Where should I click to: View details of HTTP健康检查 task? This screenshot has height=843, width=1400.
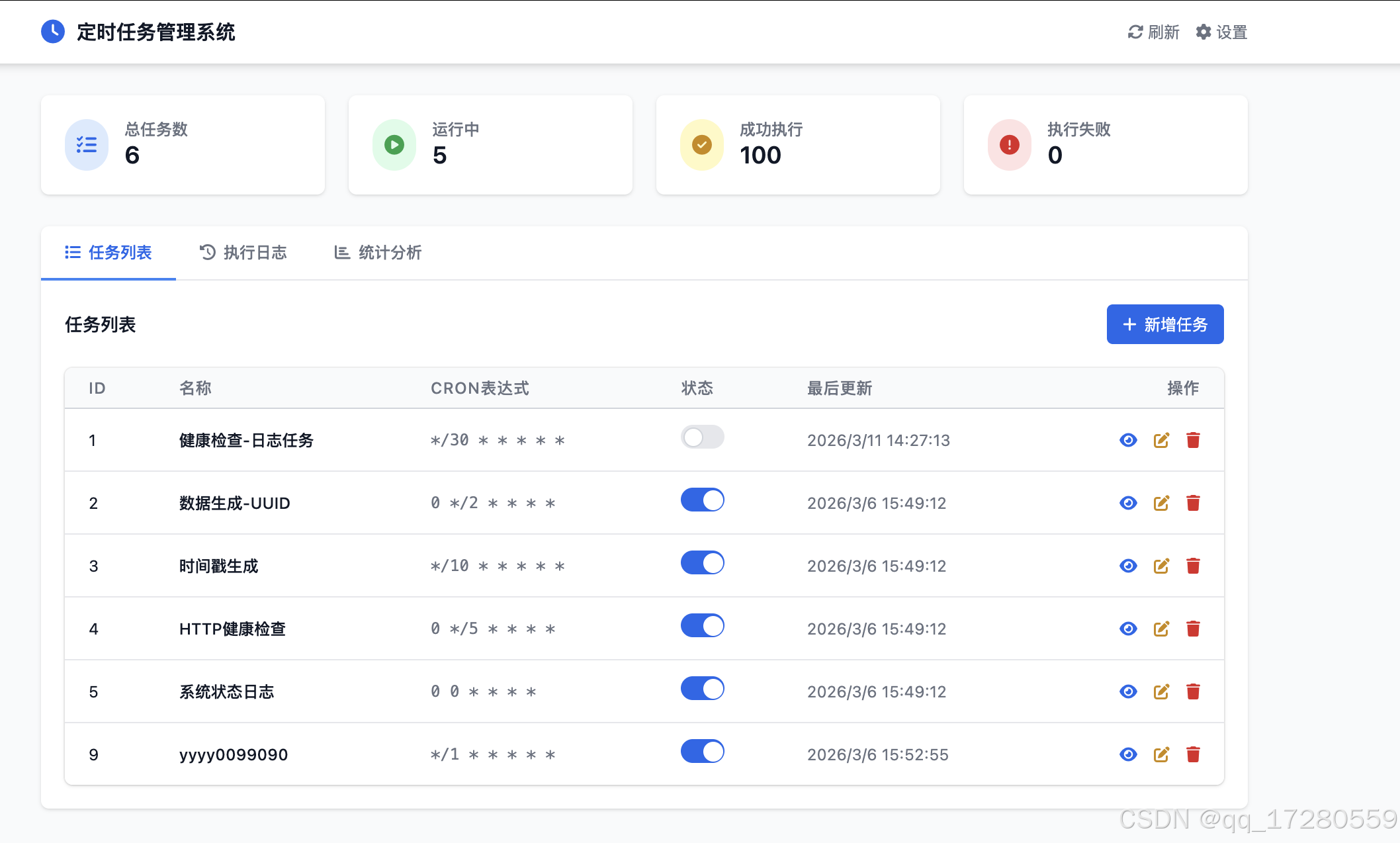[1128, 629]
